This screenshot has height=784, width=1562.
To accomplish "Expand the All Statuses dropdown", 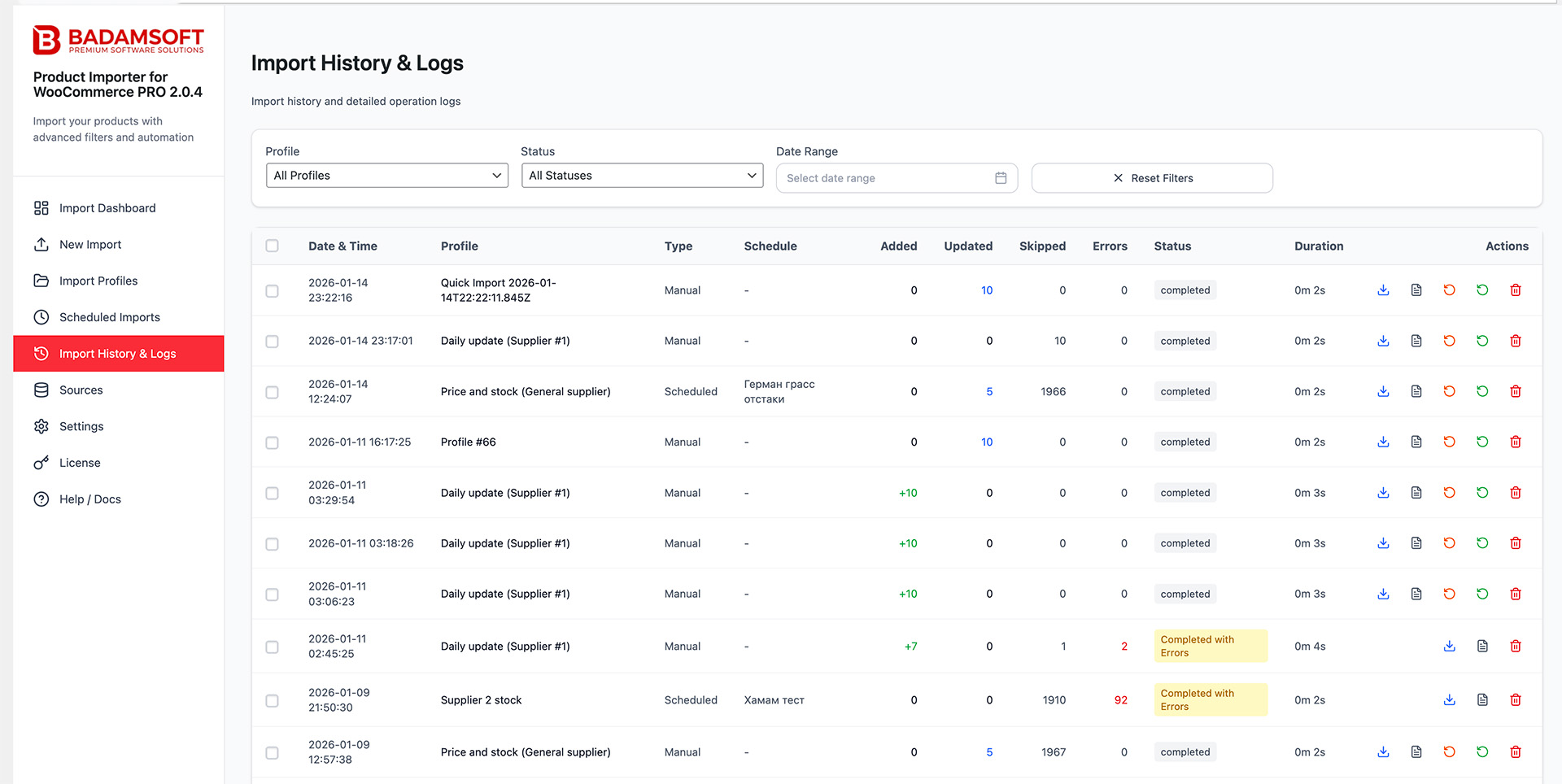I will click(641, 175).
